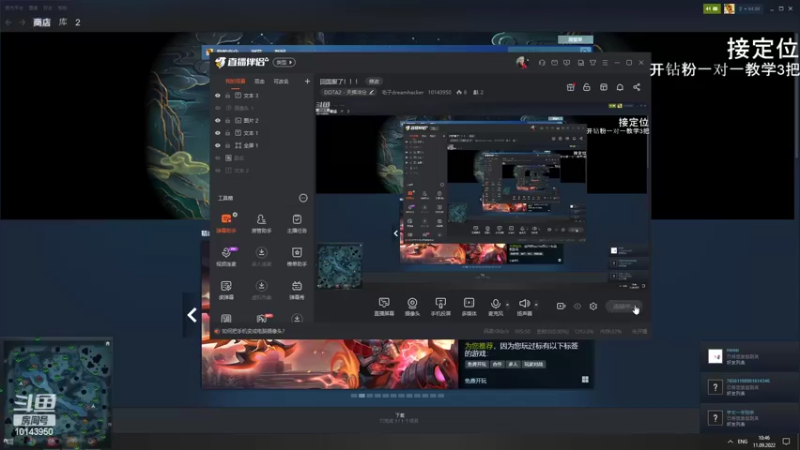Click 修改 to edit stream title
Image resolution: width=800 pixels, height=450 pixels.
[374, 82]
